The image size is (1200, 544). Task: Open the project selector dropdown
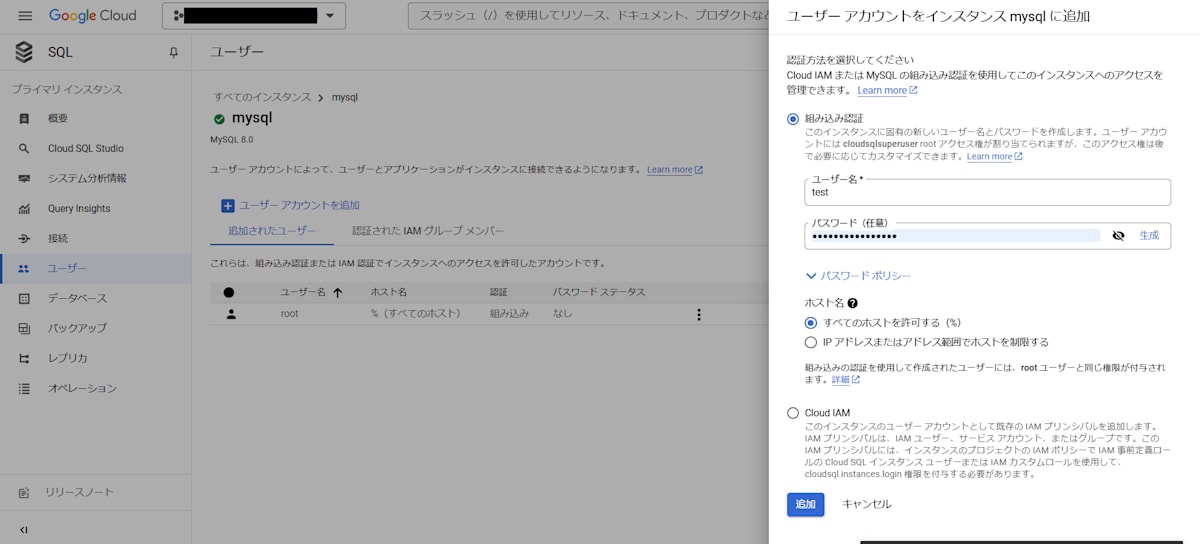(254, 16)
